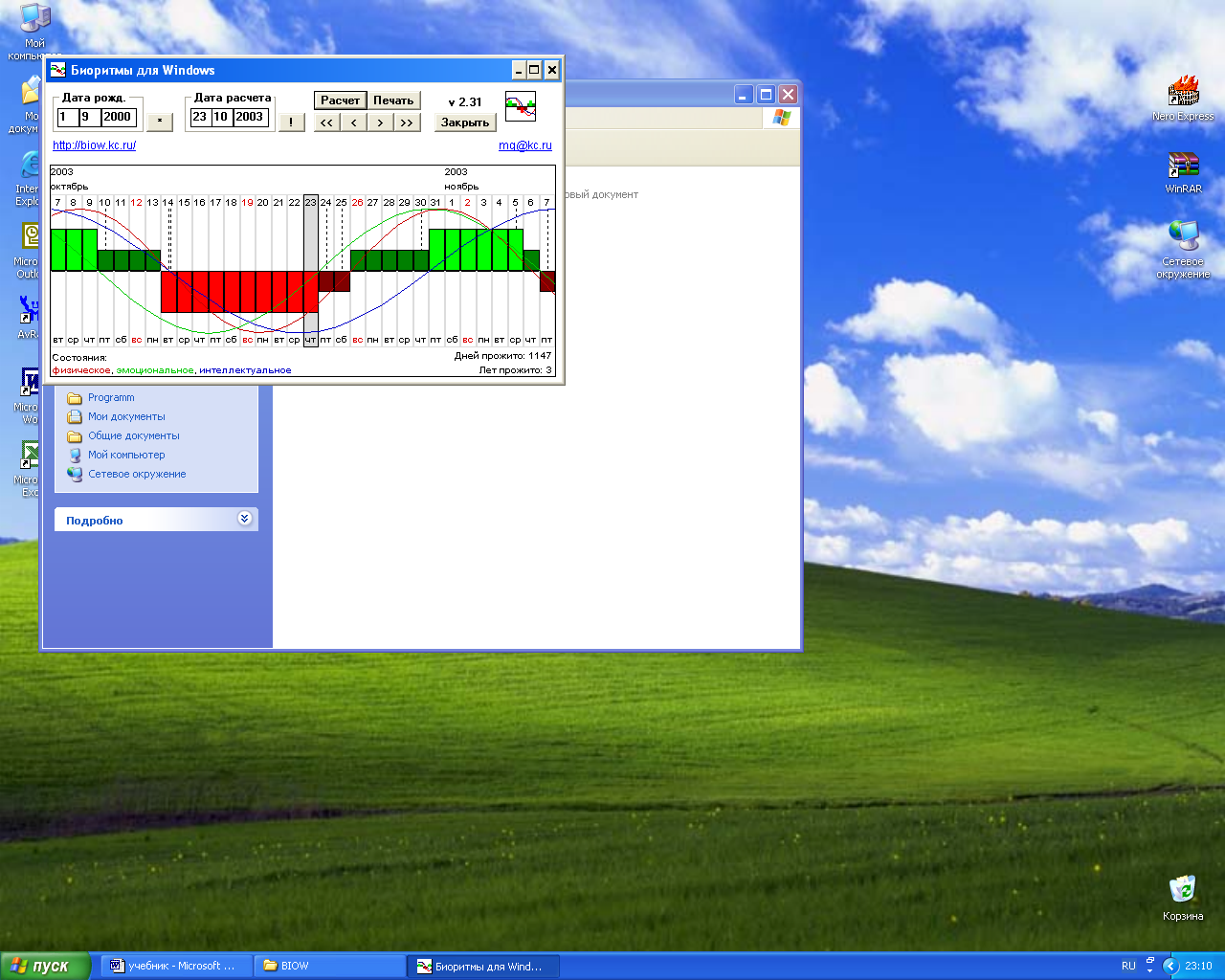Click the 'ноябрь' month label in chart
Viewport: 1225px width, 980px height.
pyautogui.click(x=461, y=187)
